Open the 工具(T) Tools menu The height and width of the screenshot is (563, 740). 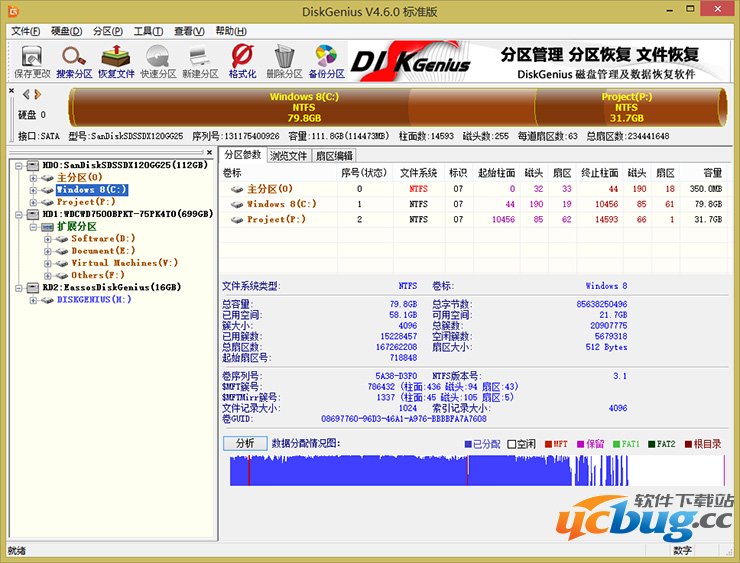click(x=148, y=31)
